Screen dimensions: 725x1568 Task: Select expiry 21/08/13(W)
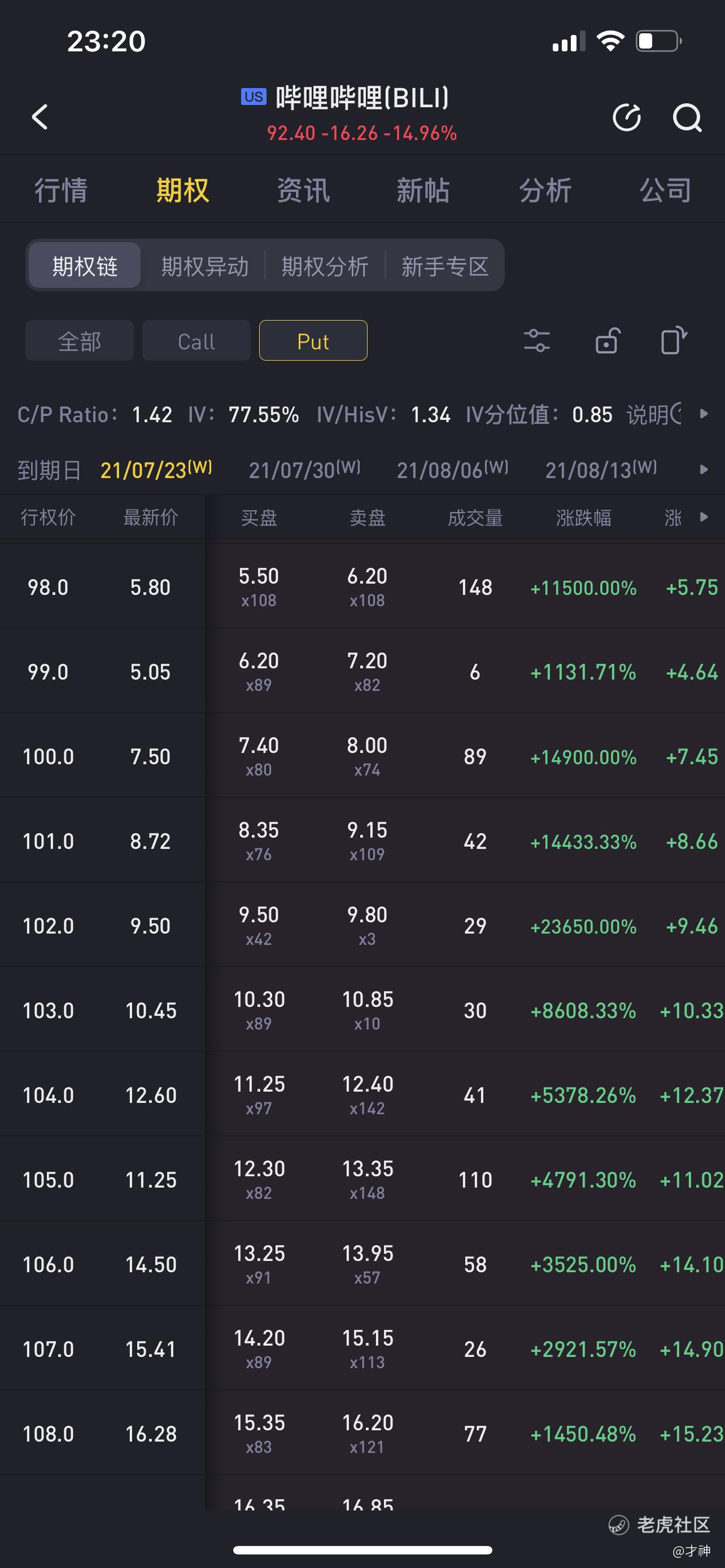pos(601,469)
